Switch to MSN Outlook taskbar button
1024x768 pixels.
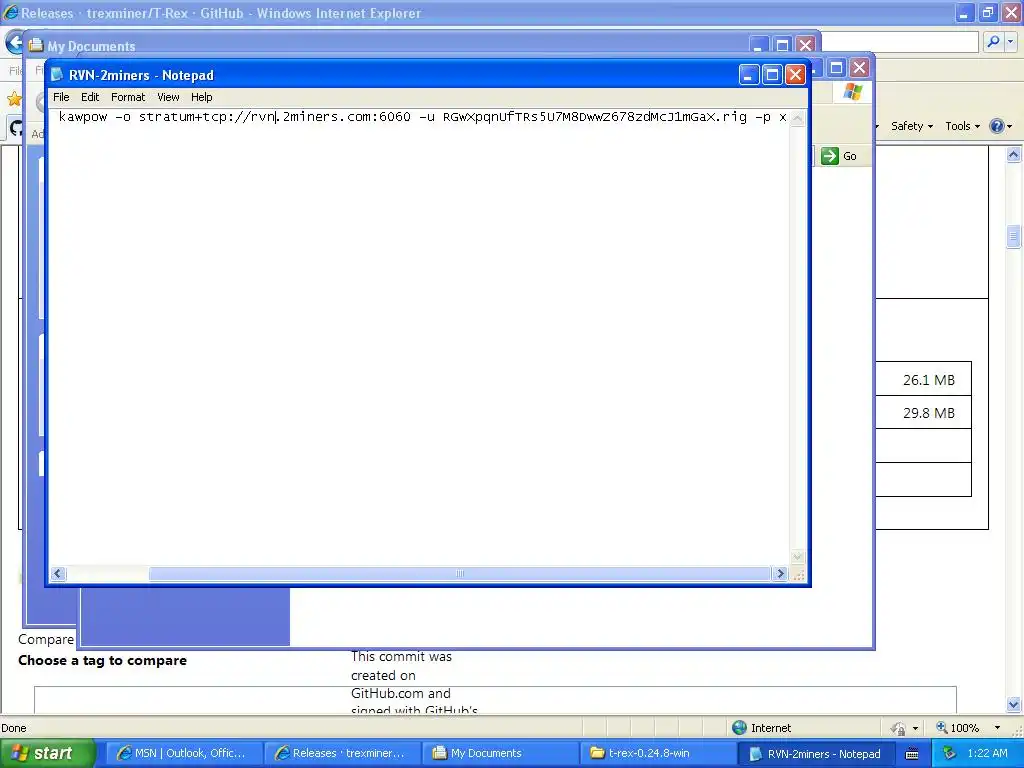(183, 753)
